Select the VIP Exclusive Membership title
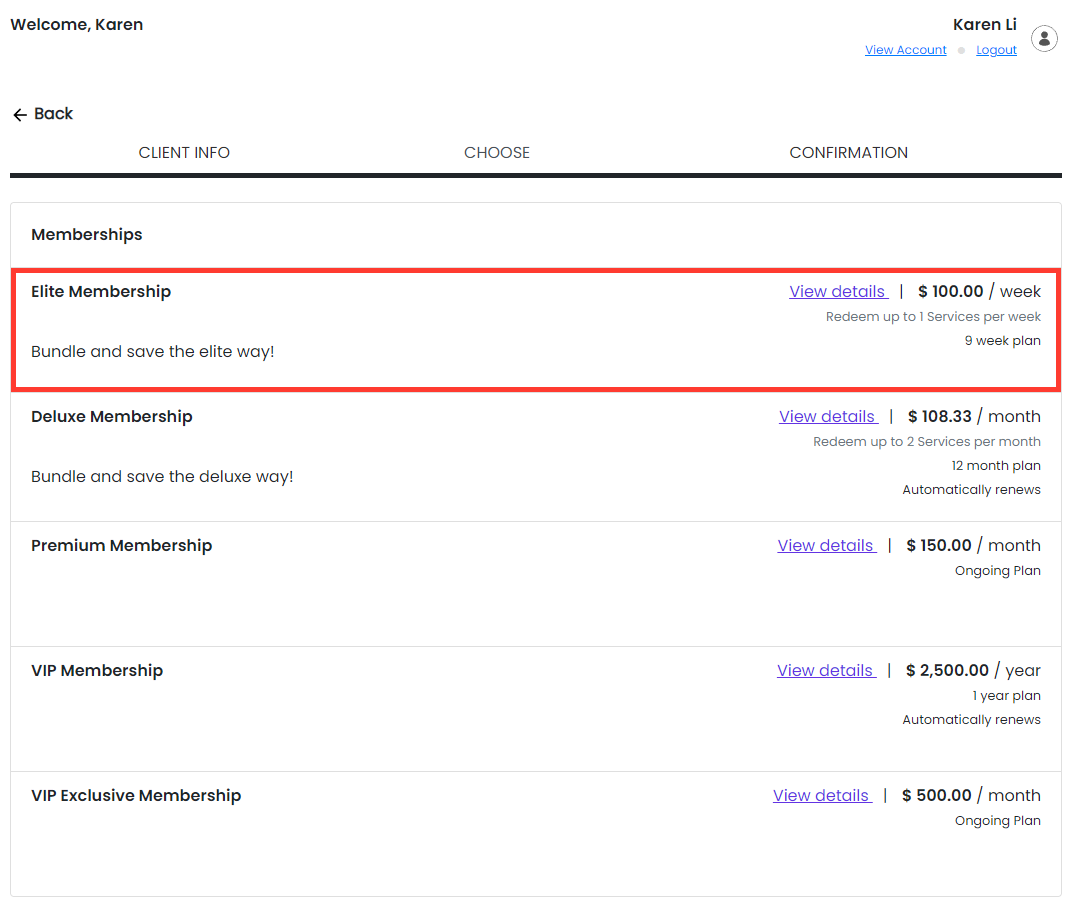The width and height of the screenshot is (1073, 904). [x=136, y=796]
